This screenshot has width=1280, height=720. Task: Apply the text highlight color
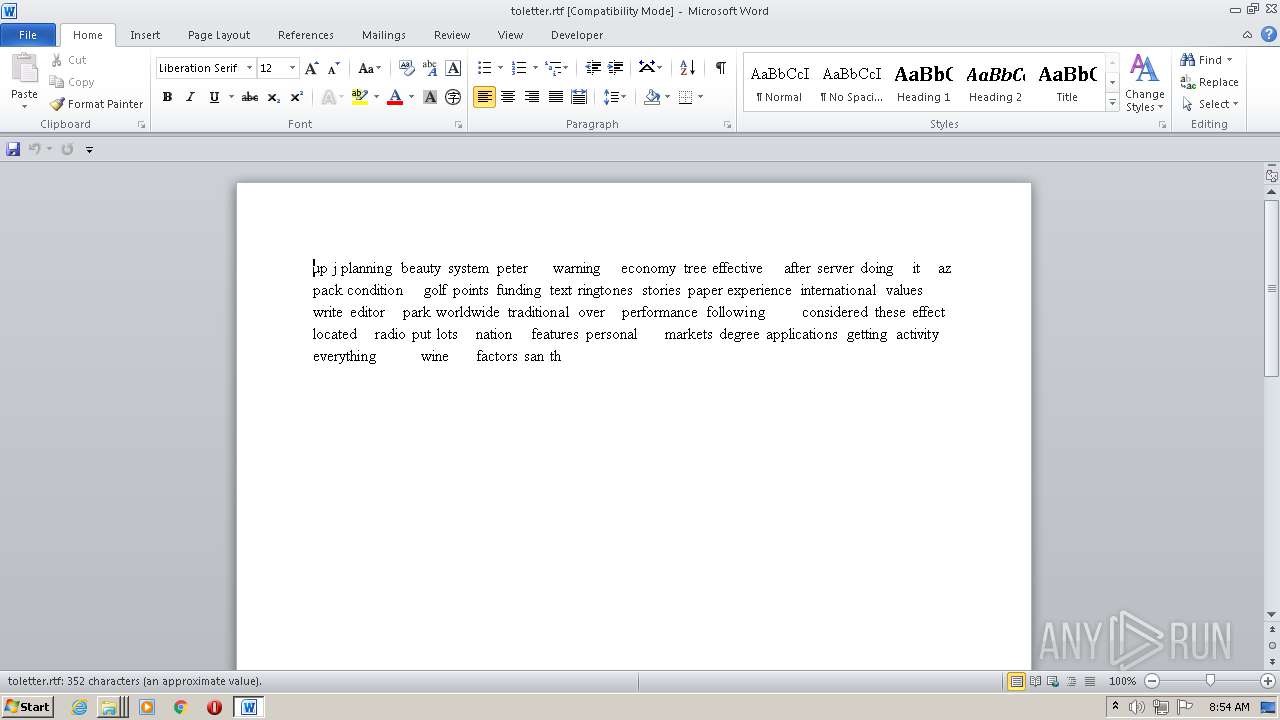[360, 97]
